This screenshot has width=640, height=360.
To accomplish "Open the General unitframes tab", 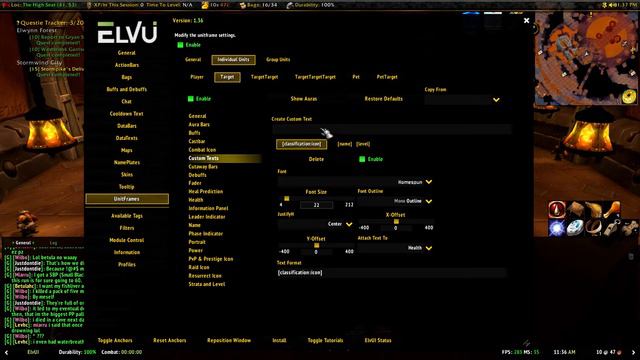I will point(193,60).
